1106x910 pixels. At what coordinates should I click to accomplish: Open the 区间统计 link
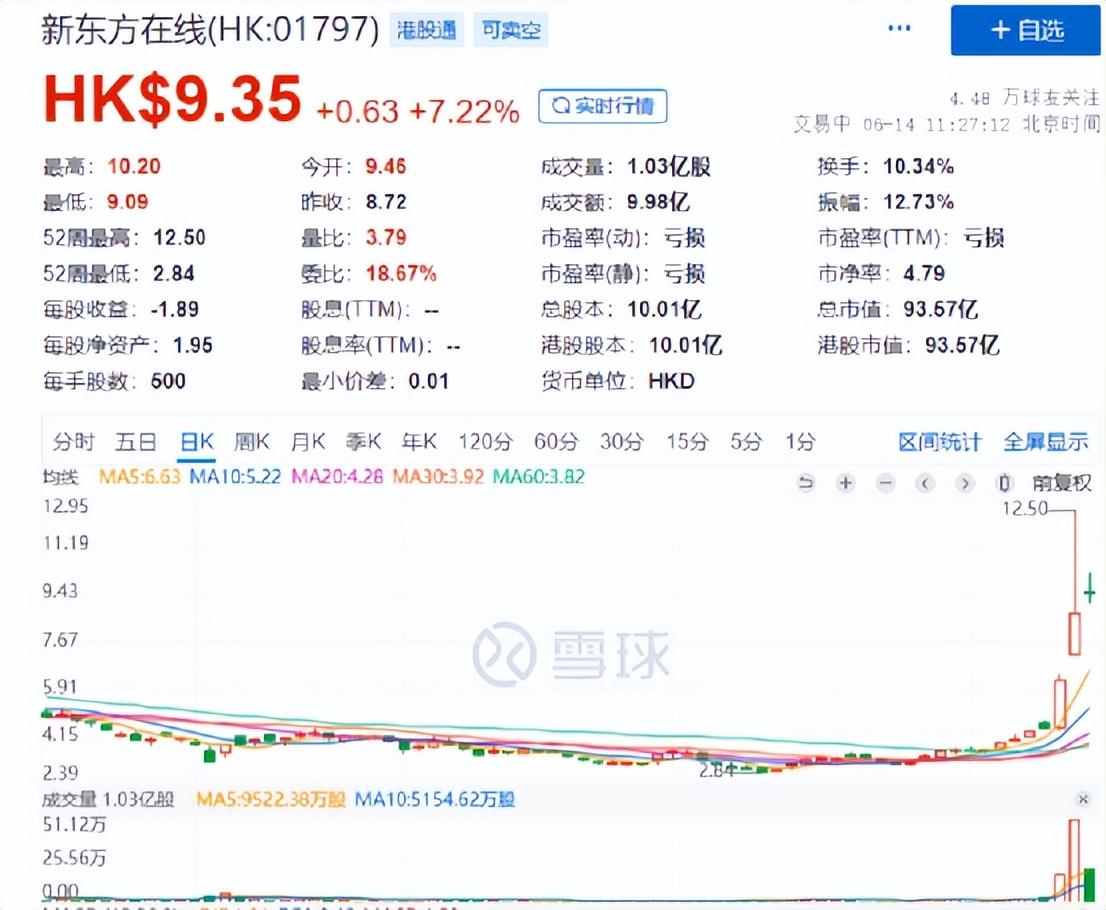(x=940, y=442)
